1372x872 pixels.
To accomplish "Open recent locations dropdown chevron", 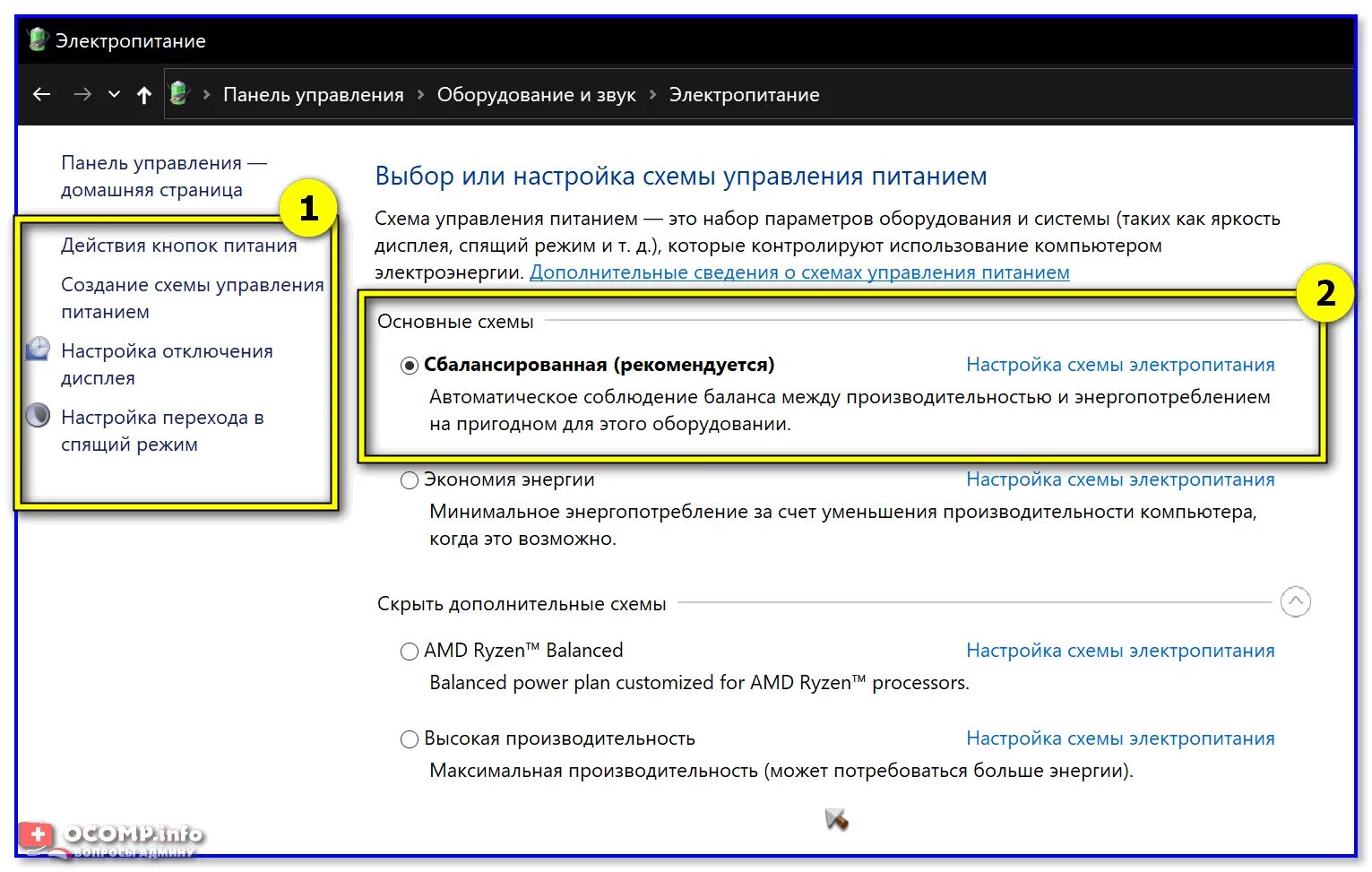I will [x=114, y=94].
